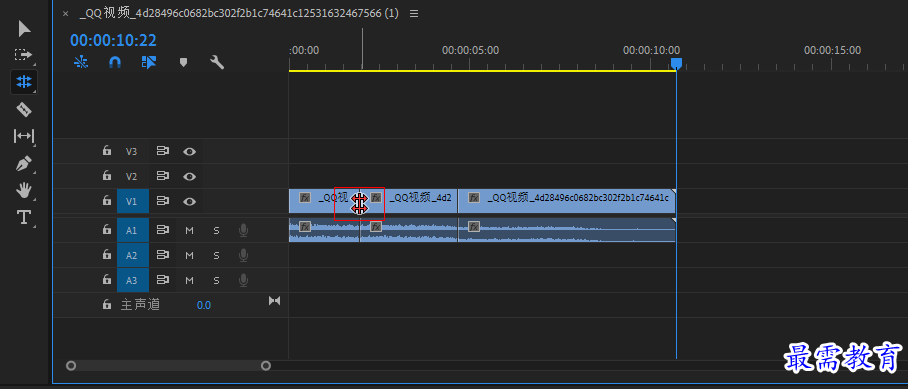Enable voice-over record on A1
Screen dimensions: 908x389
(x=244, y=230)
